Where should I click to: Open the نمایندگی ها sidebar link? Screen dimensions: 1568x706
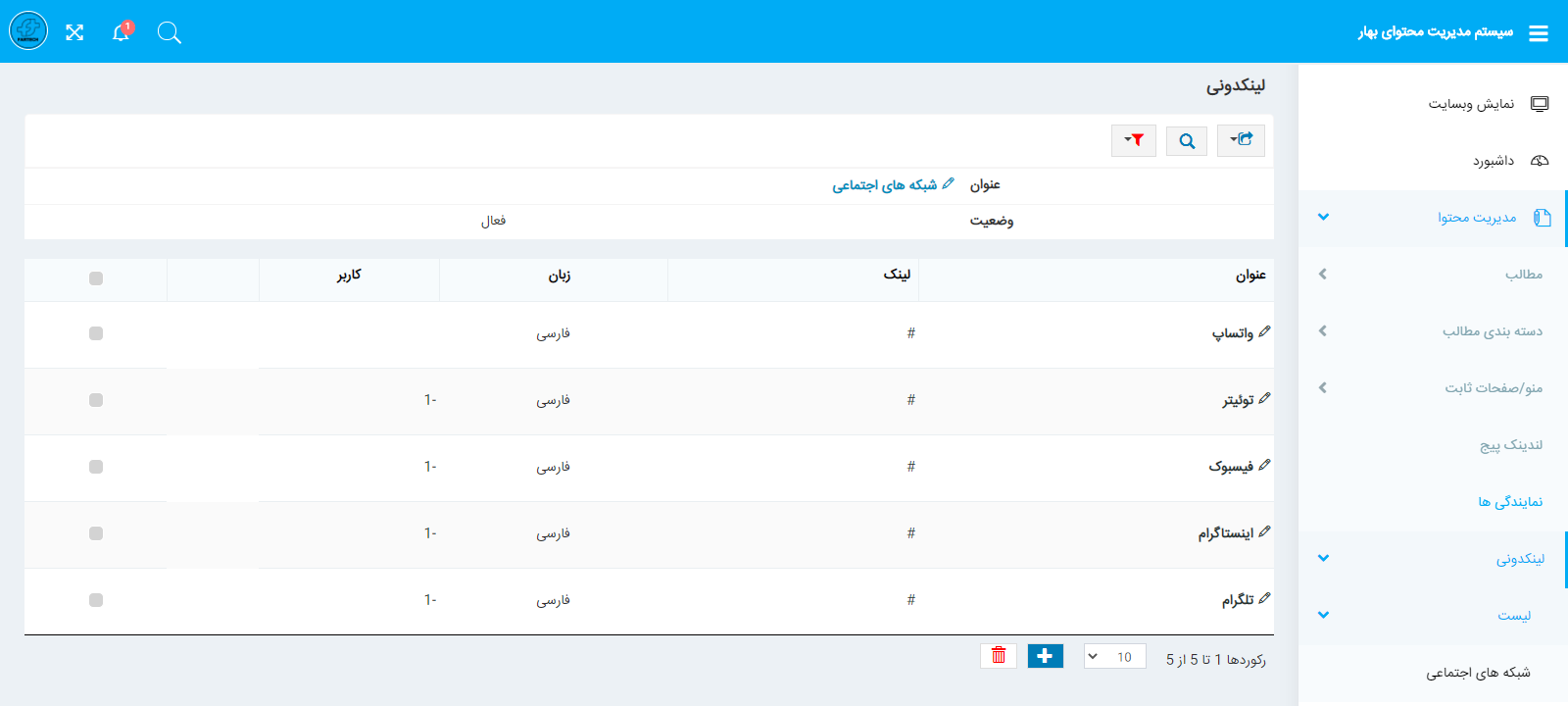(1510, 502)
